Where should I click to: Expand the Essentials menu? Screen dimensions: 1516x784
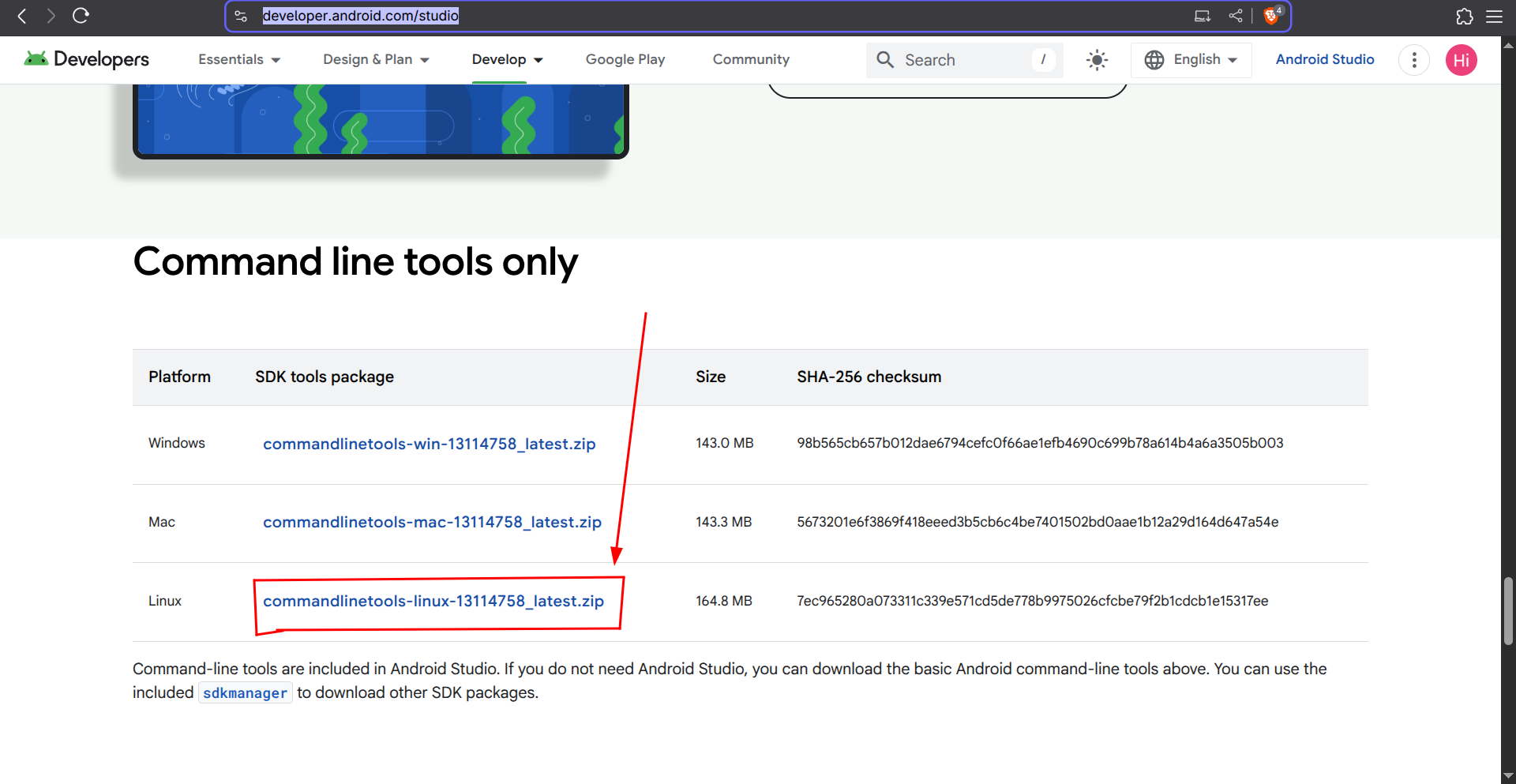(x=239, y=59)
